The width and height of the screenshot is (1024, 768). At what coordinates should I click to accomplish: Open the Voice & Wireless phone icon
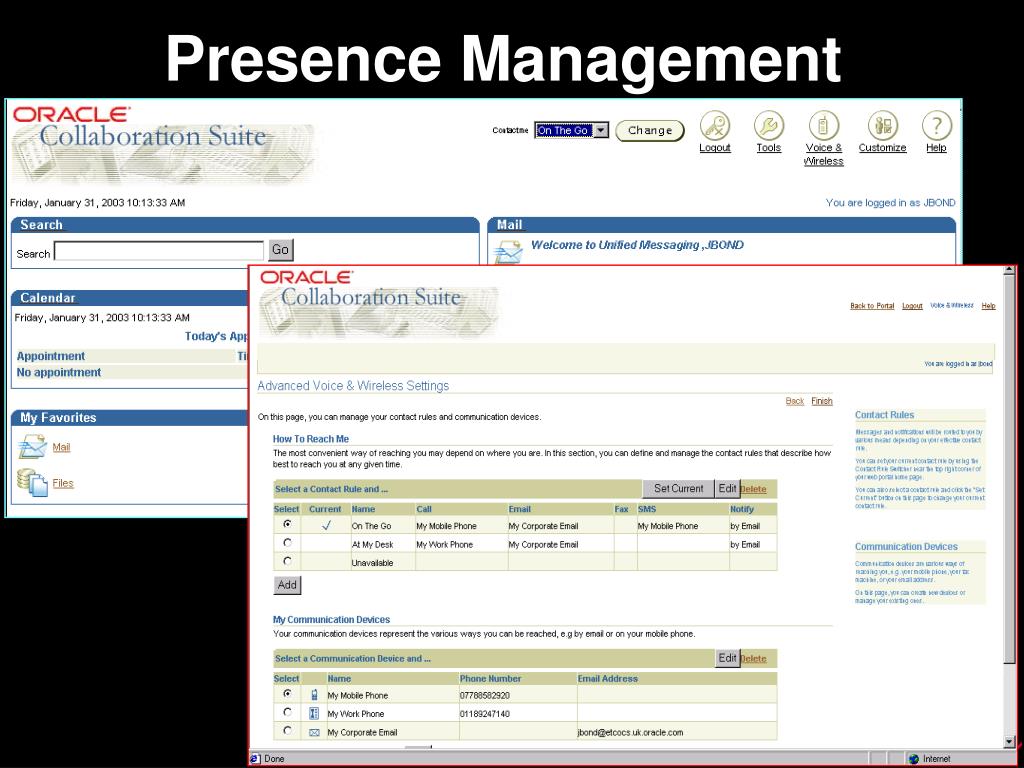pos(823,125)
